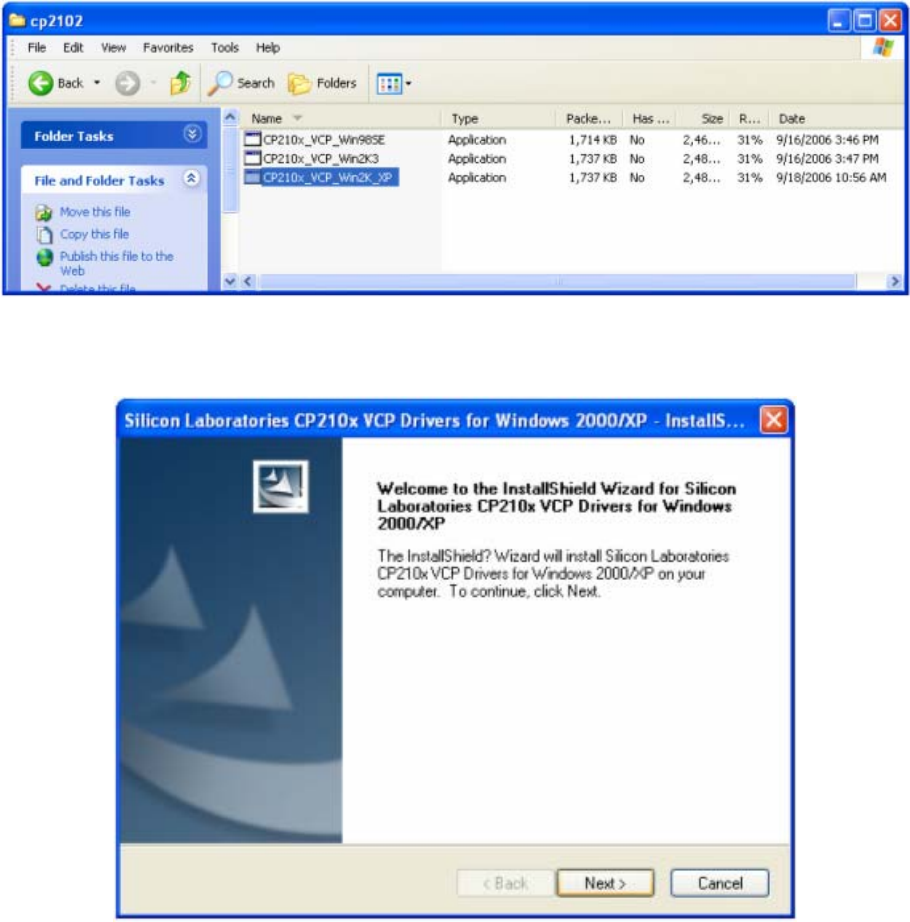Click the CP210x_VCP_Win2K3 application icon

point(252,158)
